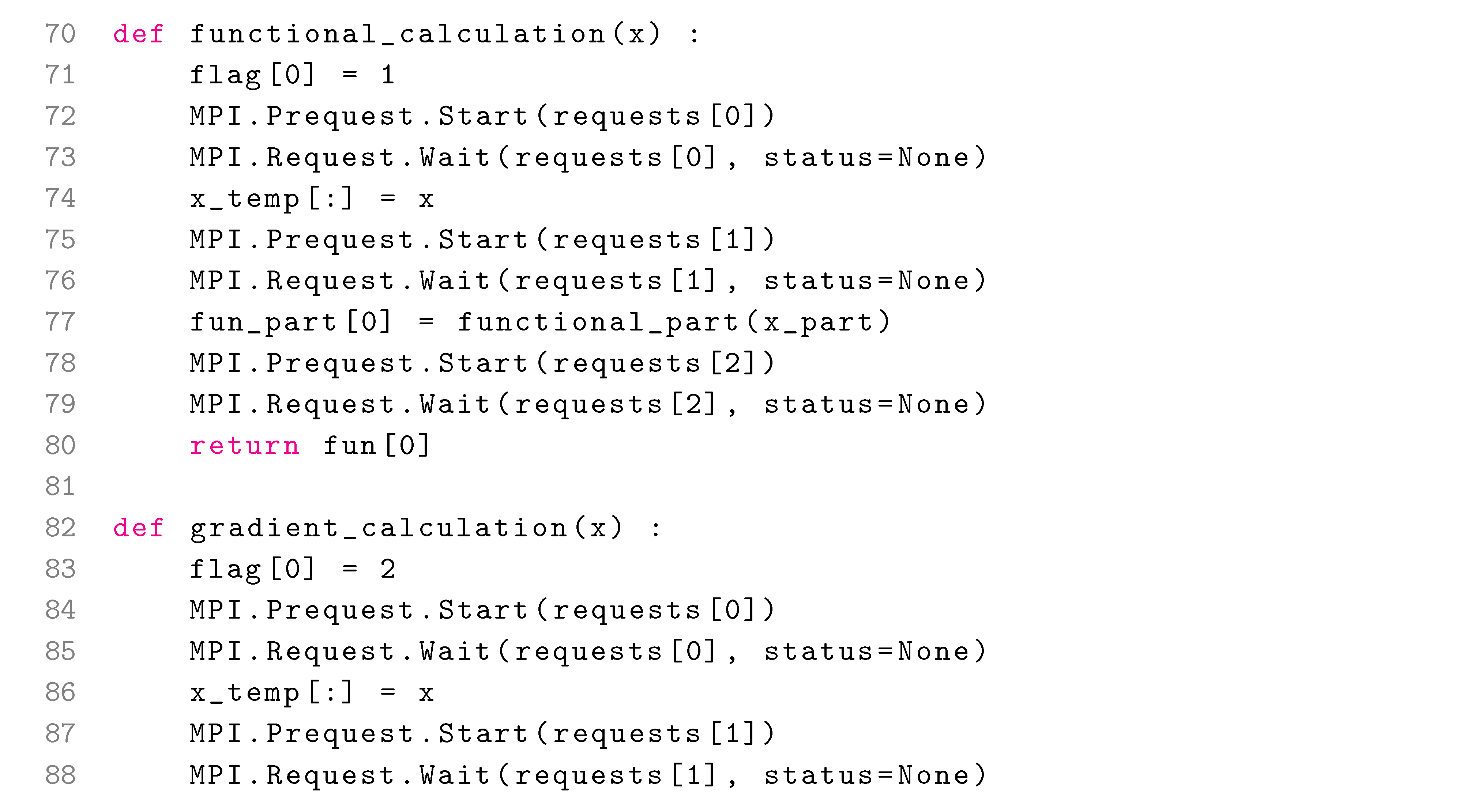Click empty line number 81
1478x812 pixels.
60,487
